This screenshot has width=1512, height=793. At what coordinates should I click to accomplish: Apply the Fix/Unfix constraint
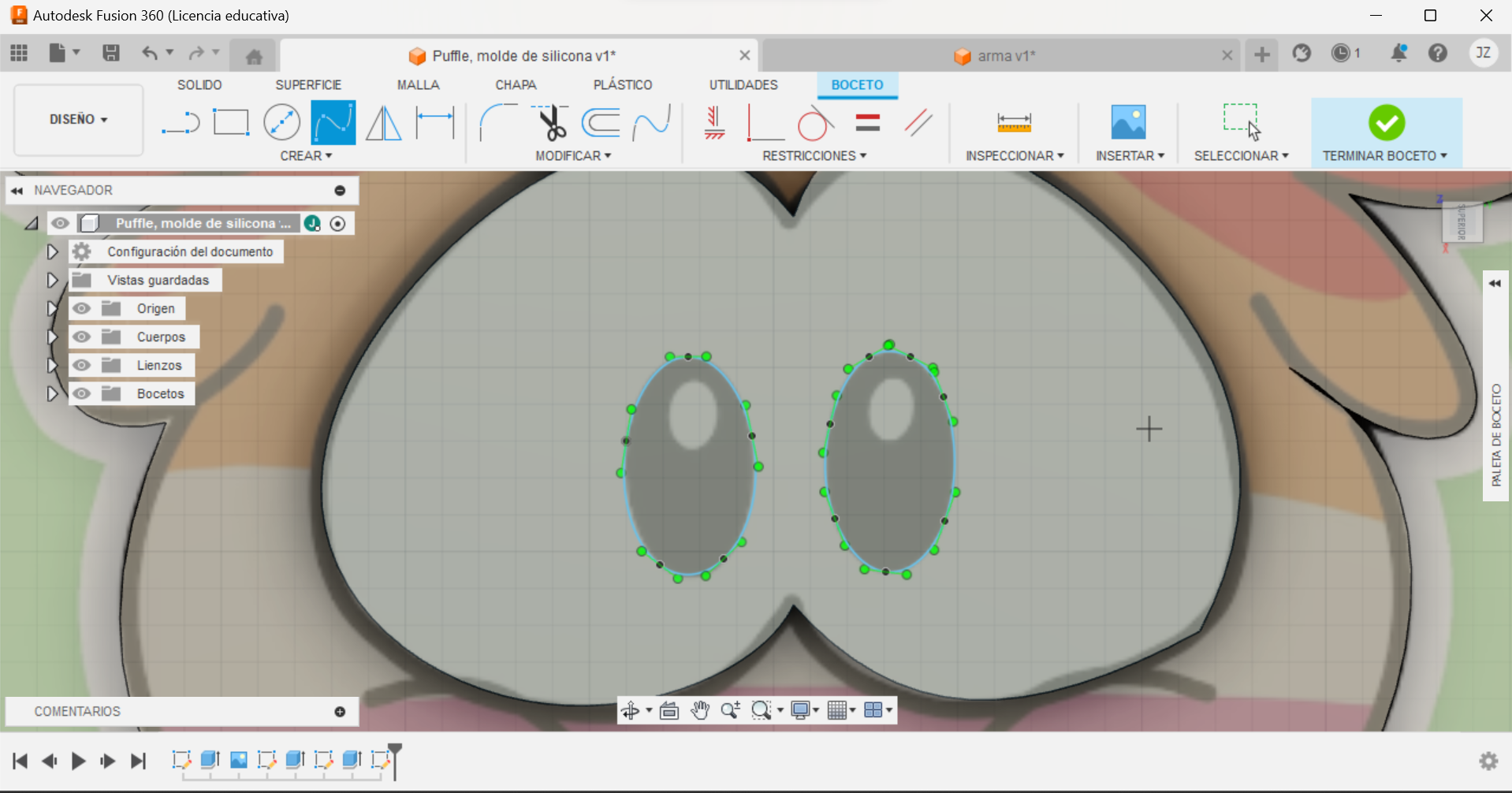pos(714,123)
